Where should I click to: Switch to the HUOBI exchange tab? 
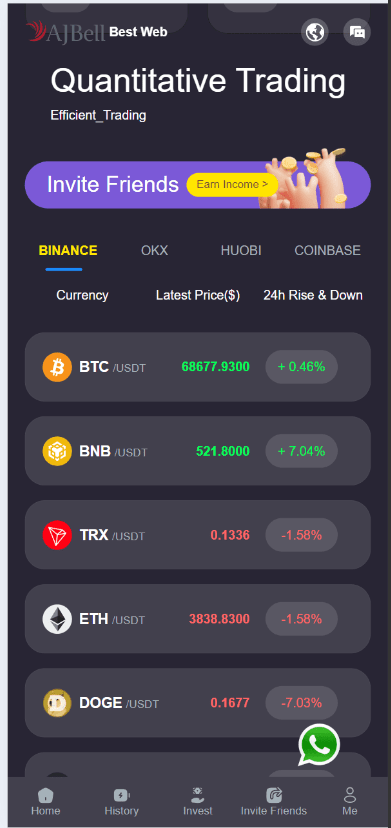click(241, 250)
